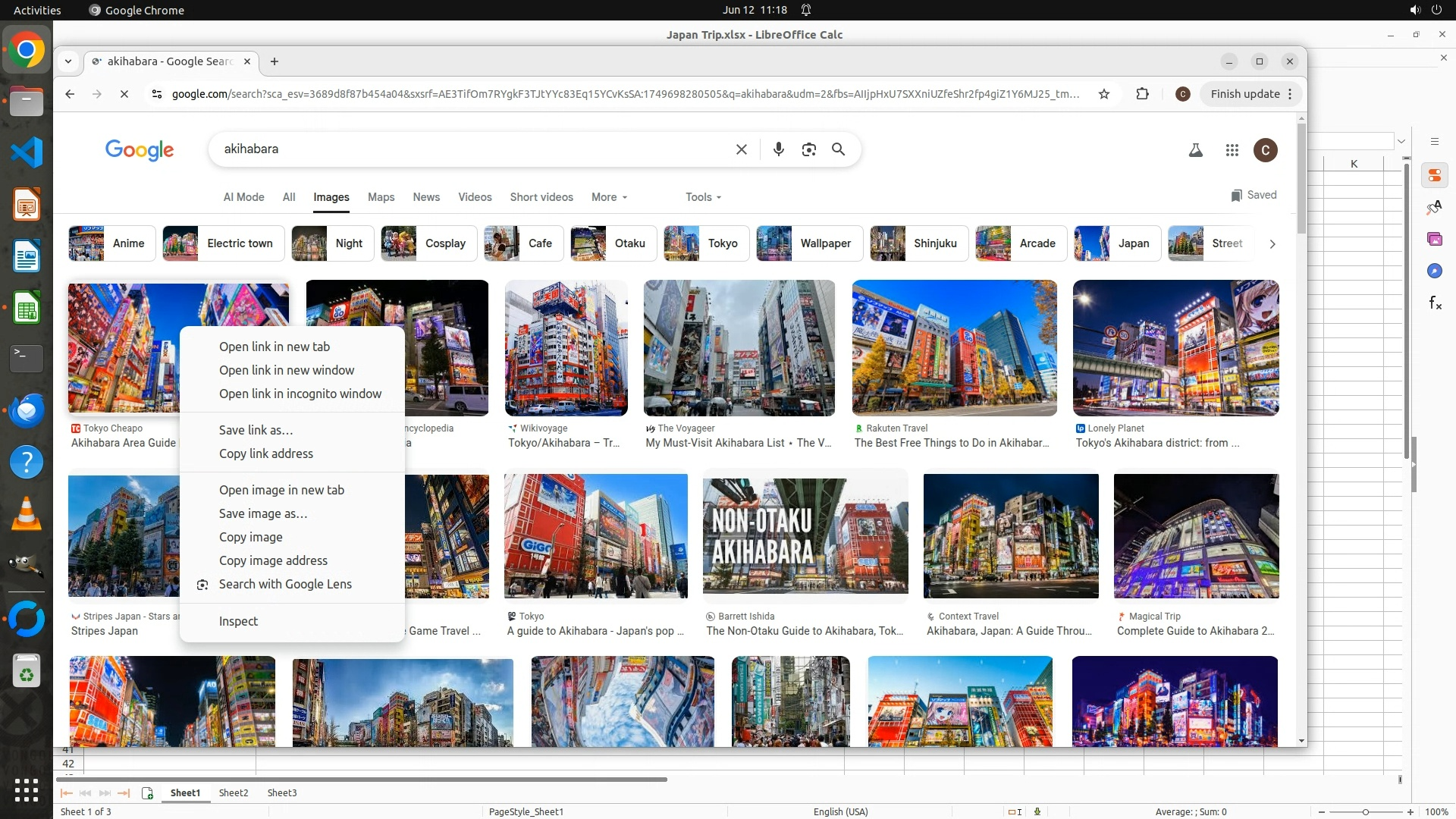Bookmark this page with star icon
1456x819 pixels.
1104,94
